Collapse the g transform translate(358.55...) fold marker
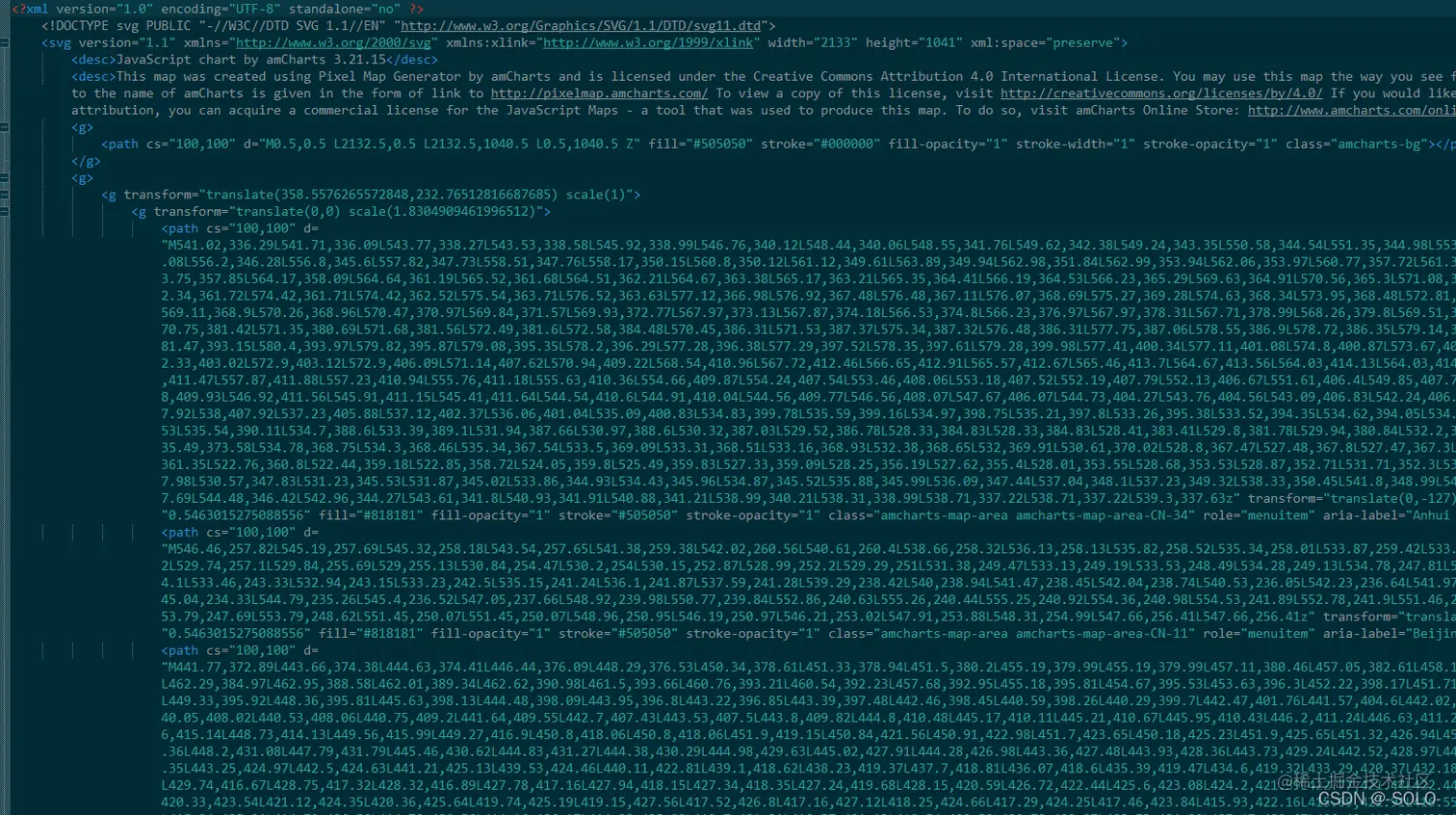The width and height of the screenshot is (1456, 815). point(5,195)
